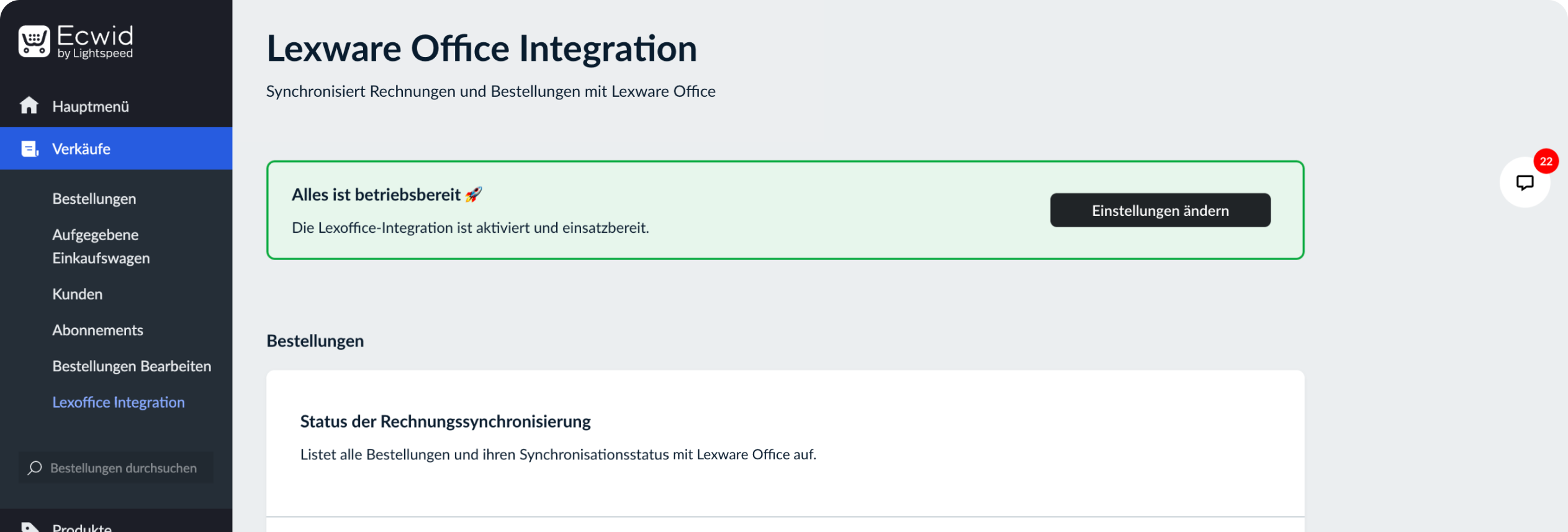This screenshot has height=532, width=1568.
Task: Click the Einstellungen ändern button
Action: (x=1160, y=210)
